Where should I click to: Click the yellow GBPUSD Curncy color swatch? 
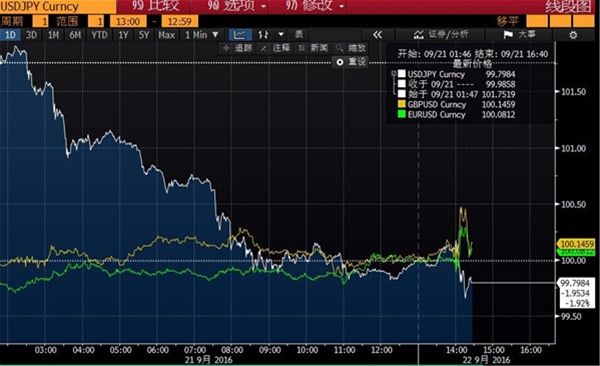[401, 104]
